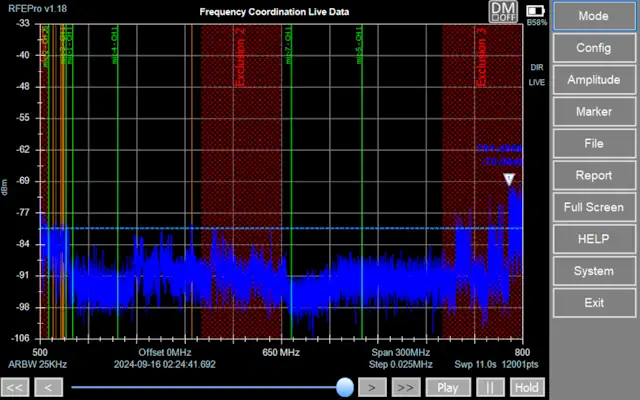This screenshot has height=400, width=640.
Task: Open the Amplitude settings
Action: click(x=594, y=80)
